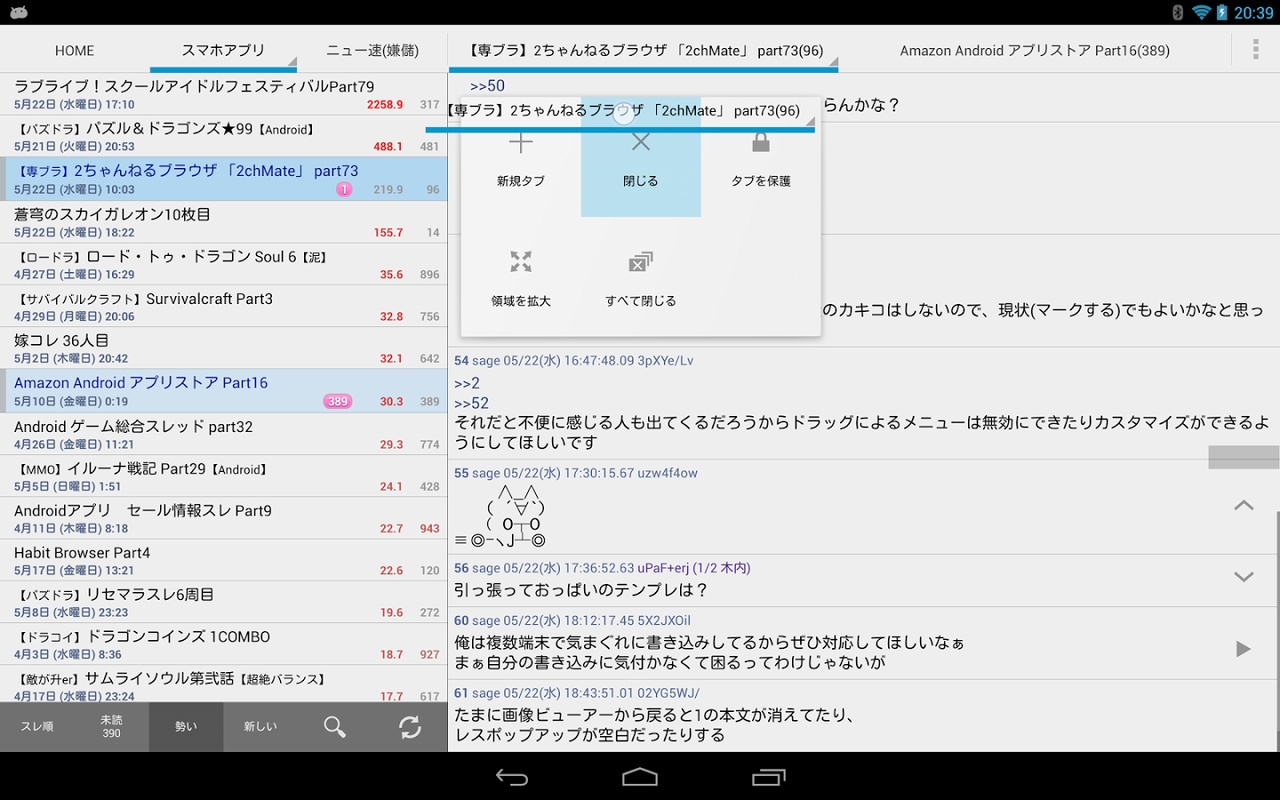Image resolution: width=1280 pixels, height=800 pixels.
Task: Open ドラゴンコインズ 1COMBO thread
Action: 223,644
